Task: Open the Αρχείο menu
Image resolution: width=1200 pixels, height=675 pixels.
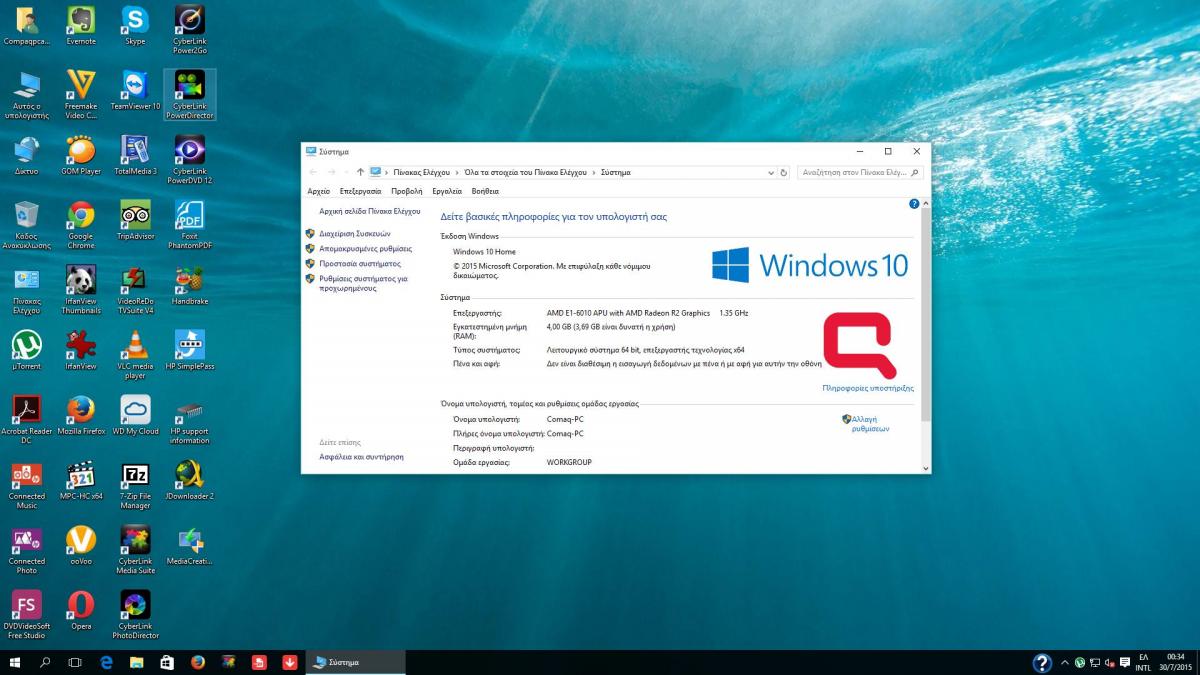Action: (319, 191)
